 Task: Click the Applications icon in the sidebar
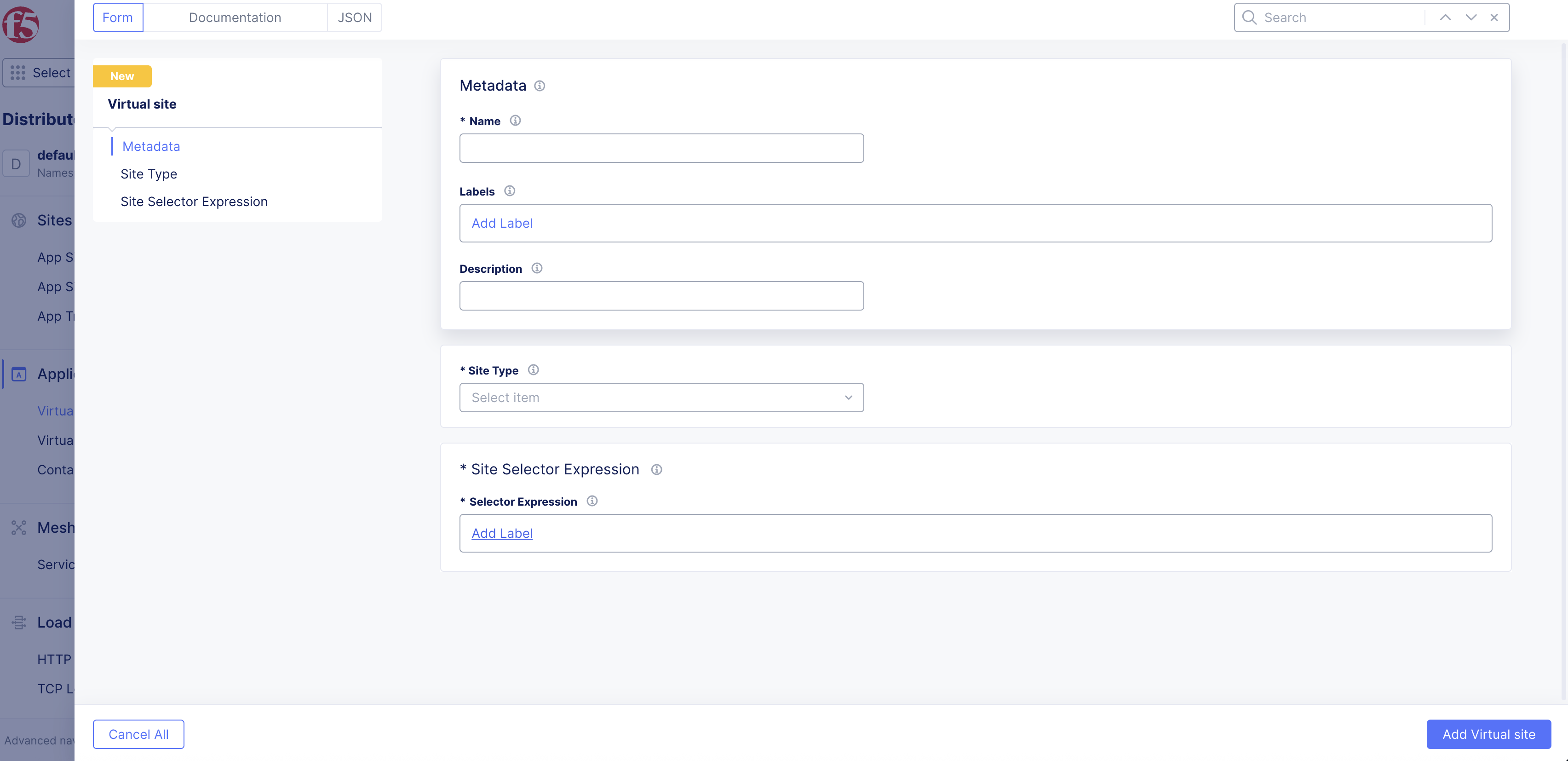[19, 374]
